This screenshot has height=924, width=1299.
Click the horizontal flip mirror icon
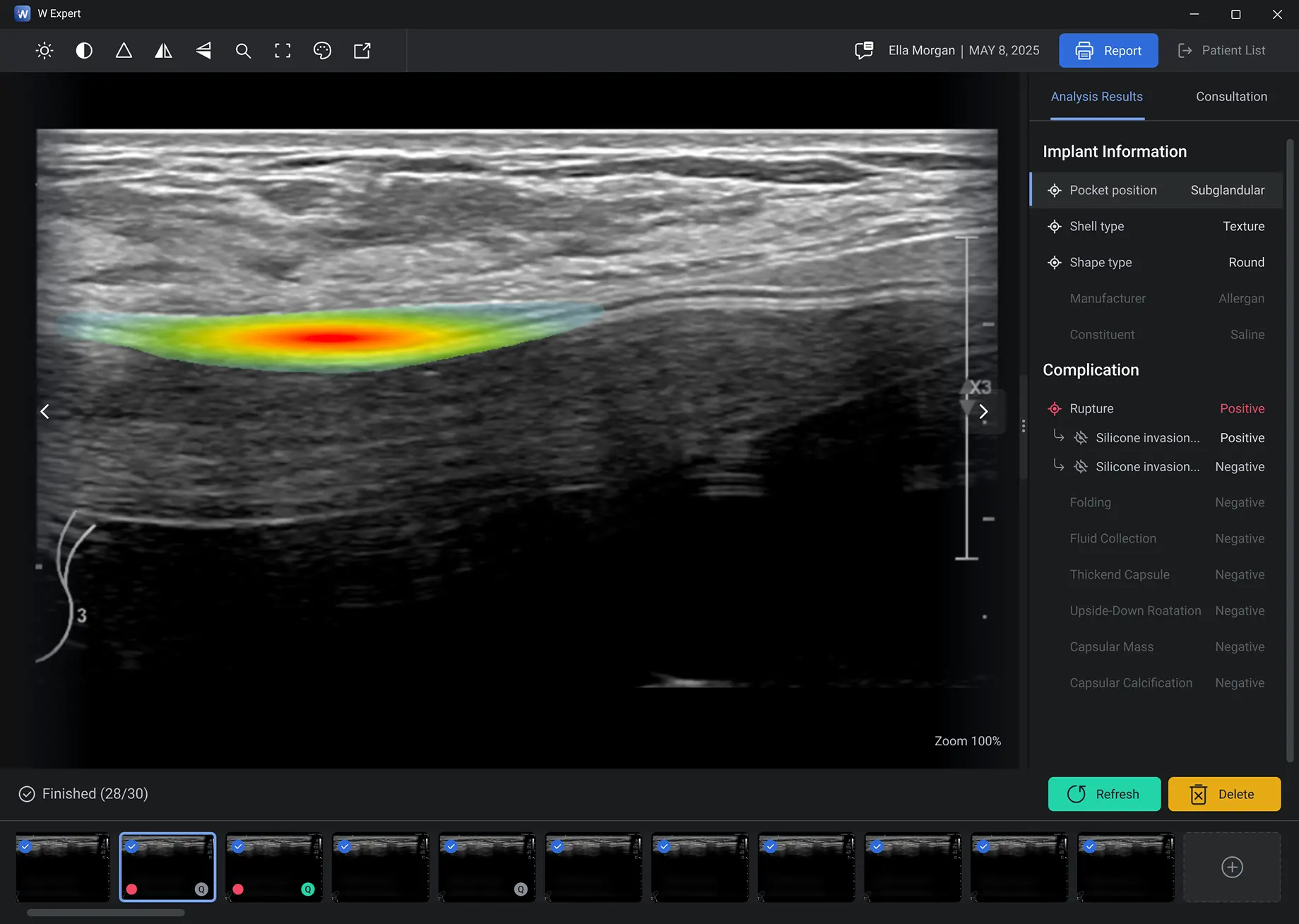163,51
